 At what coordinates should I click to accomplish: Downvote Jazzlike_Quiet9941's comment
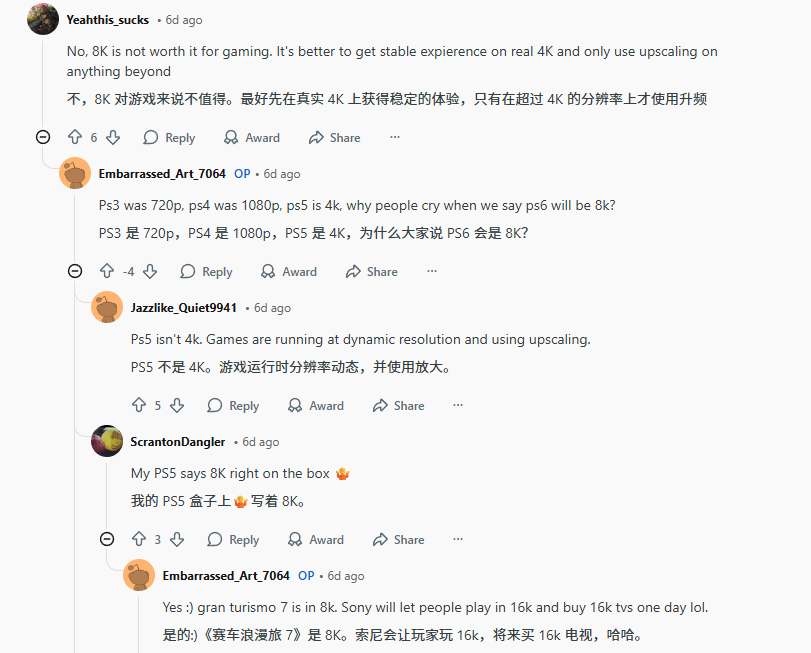[x=177, y=406]
